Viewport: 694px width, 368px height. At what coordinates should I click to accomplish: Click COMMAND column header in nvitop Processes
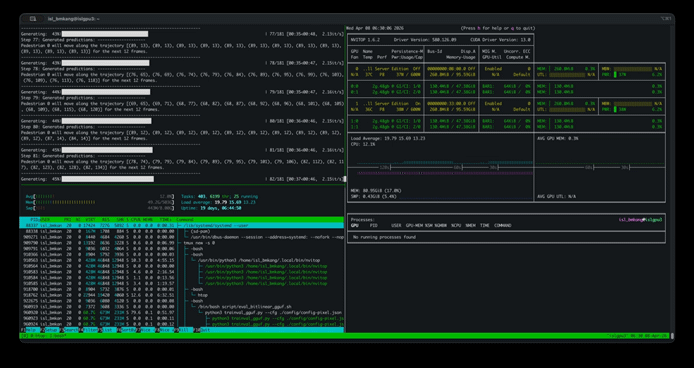point(503,225)
